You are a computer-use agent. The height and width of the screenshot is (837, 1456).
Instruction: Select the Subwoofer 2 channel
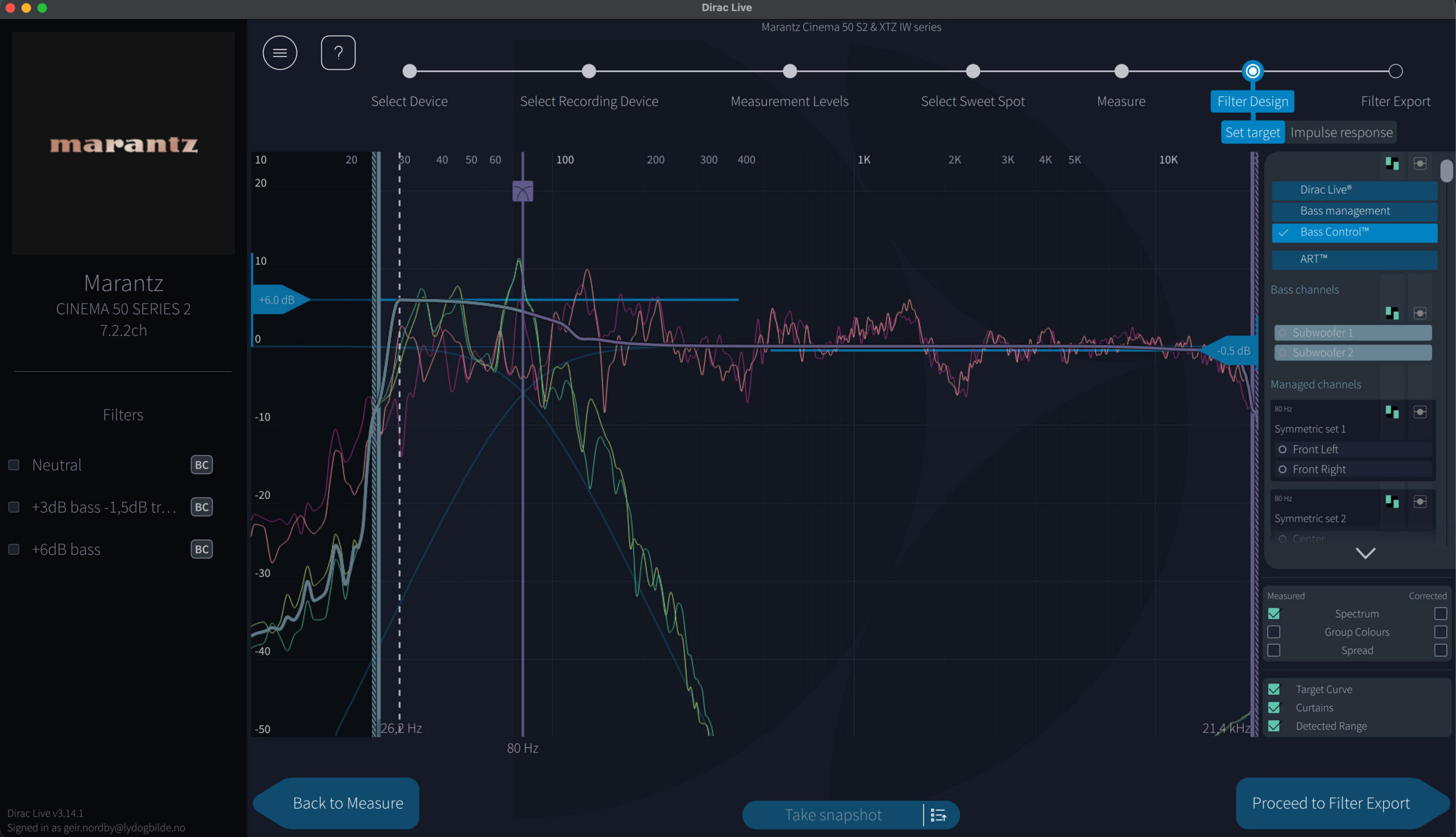tap(1353, 353)
